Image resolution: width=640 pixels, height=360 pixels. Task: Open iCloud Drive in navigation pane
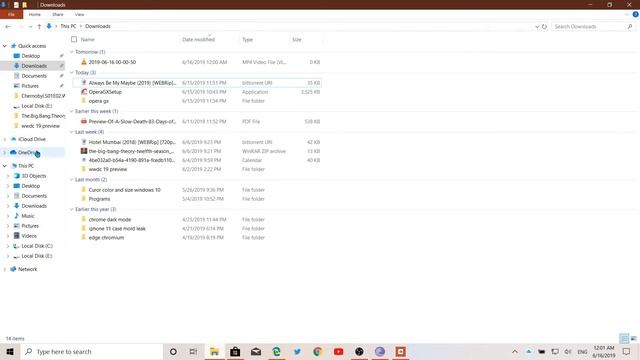click(31, 139)
